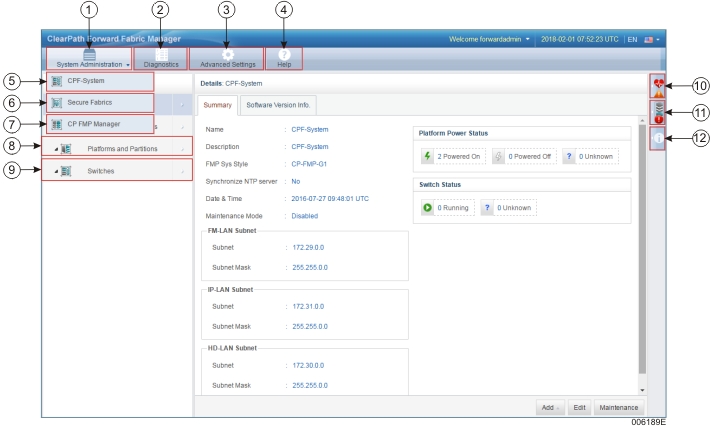
Task: Open the information panel icon
Action: [x=657, y=141]
